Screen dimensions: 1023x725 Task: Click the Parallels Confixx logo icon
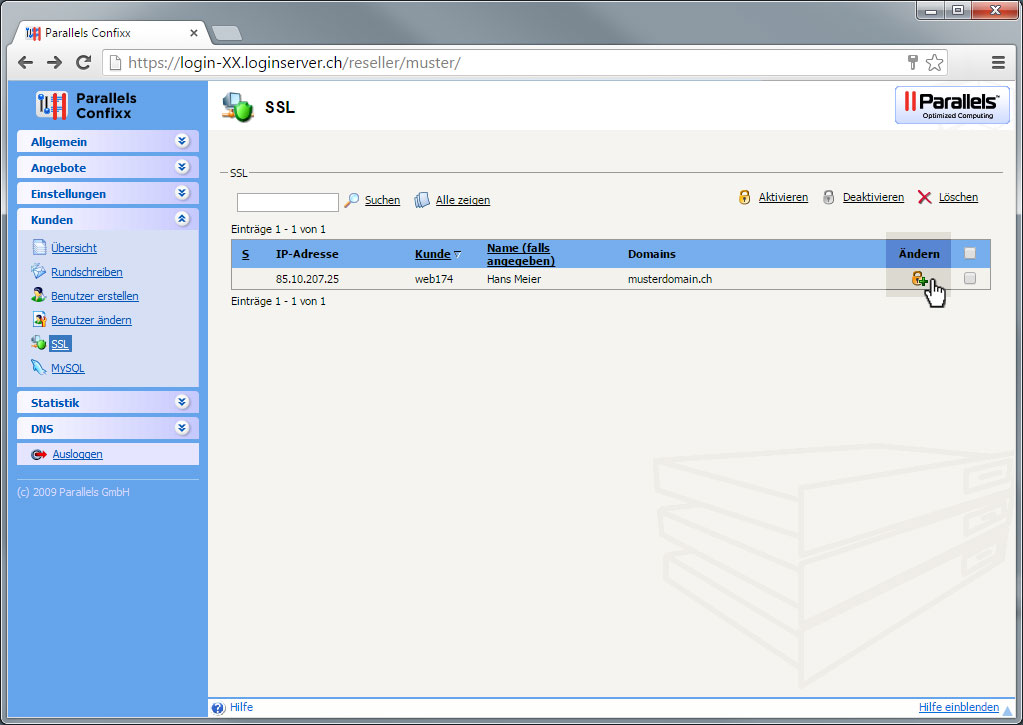tap(52, 106)
